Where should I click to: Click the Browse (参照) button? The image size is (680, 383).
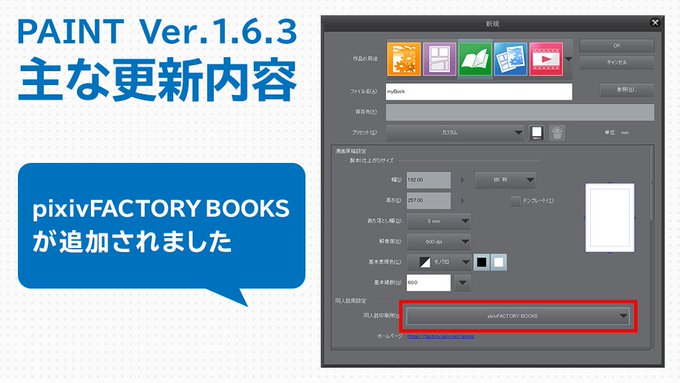click(626, 90)
